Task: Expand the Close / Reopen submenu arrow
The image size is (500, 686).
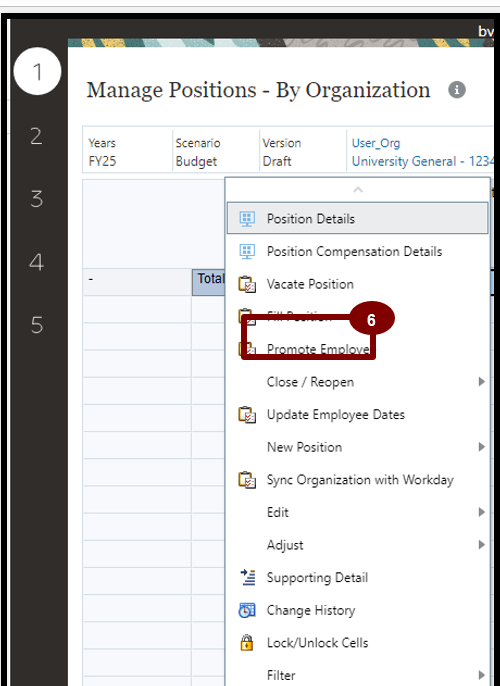Action: pos(481,382)
